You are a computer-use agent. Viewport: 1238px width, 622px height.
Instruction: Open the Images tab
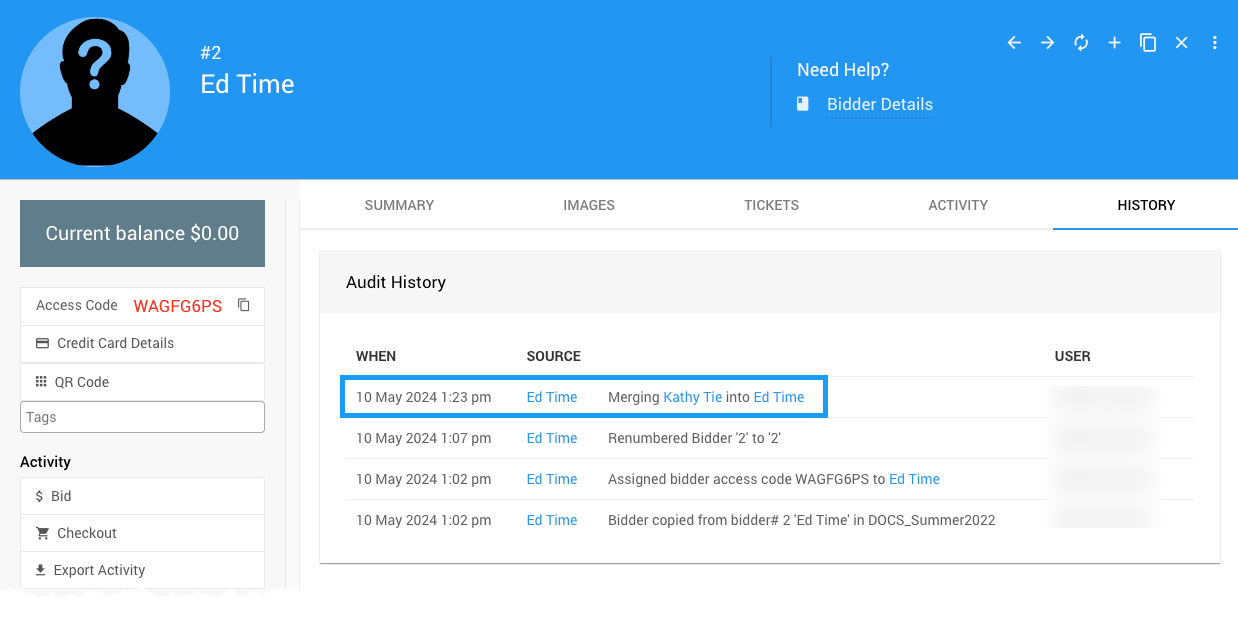pyautogui.click(x=588, y=205)
